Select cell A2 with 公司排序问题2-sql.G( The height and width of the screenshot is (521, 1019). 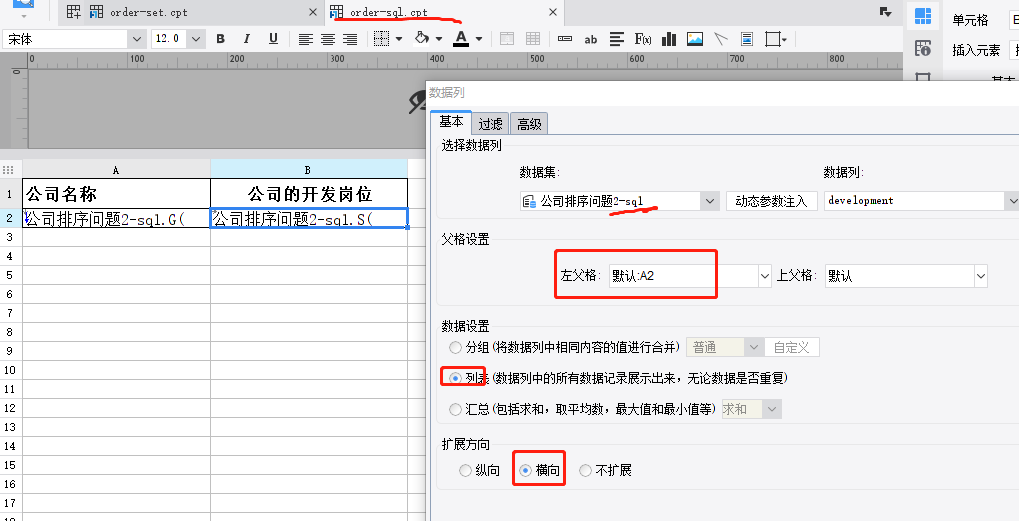point(116,218)
